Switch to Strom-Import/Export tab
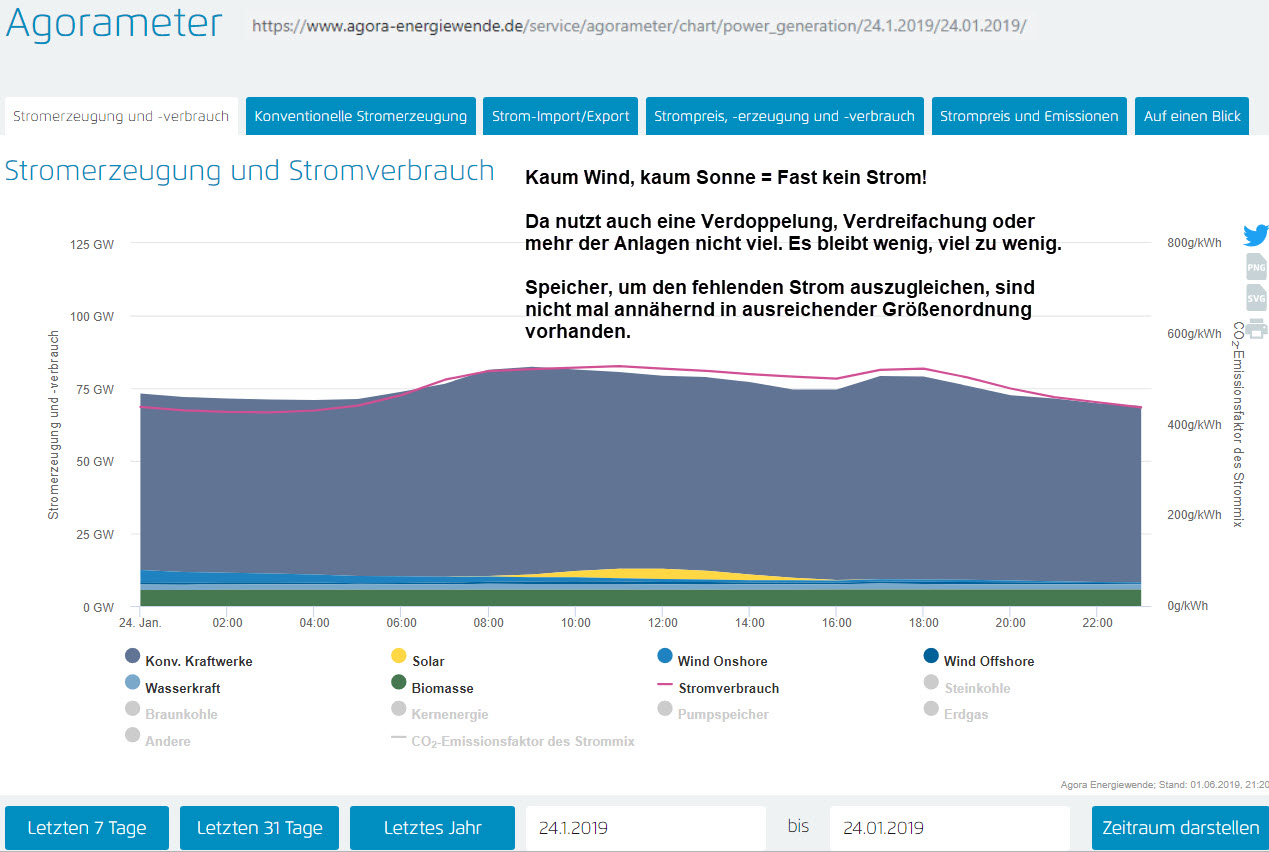 click(560, 116)
